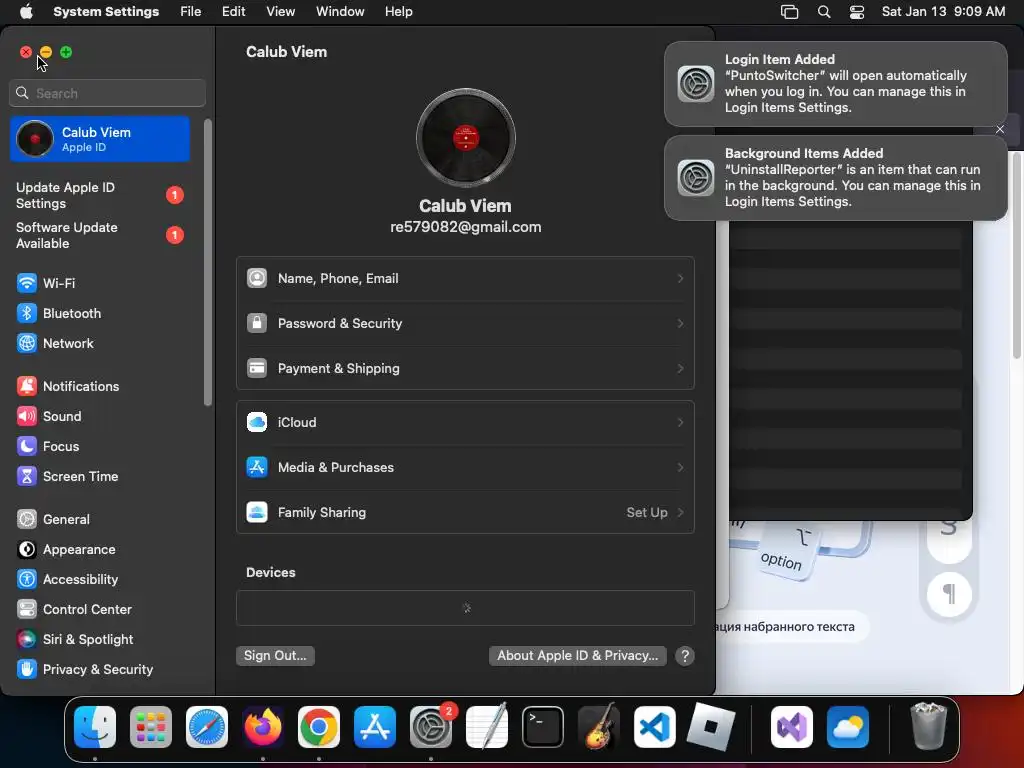1024x768 pixels.
Task: Open TextEdit from the Dock
Action: point(487,727)
